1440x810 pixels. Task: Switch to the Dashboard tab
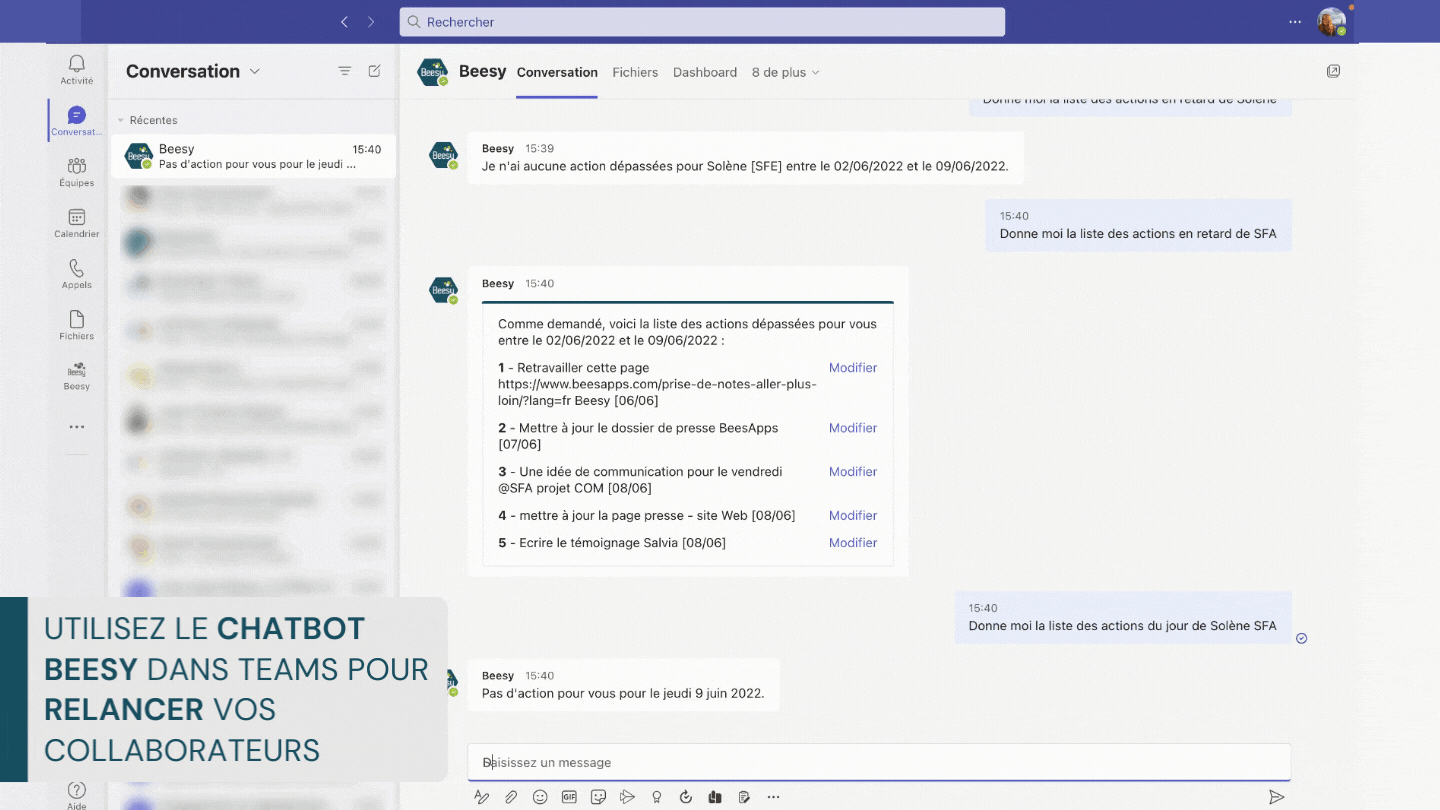pyautogui.click(x=705, y=72)
